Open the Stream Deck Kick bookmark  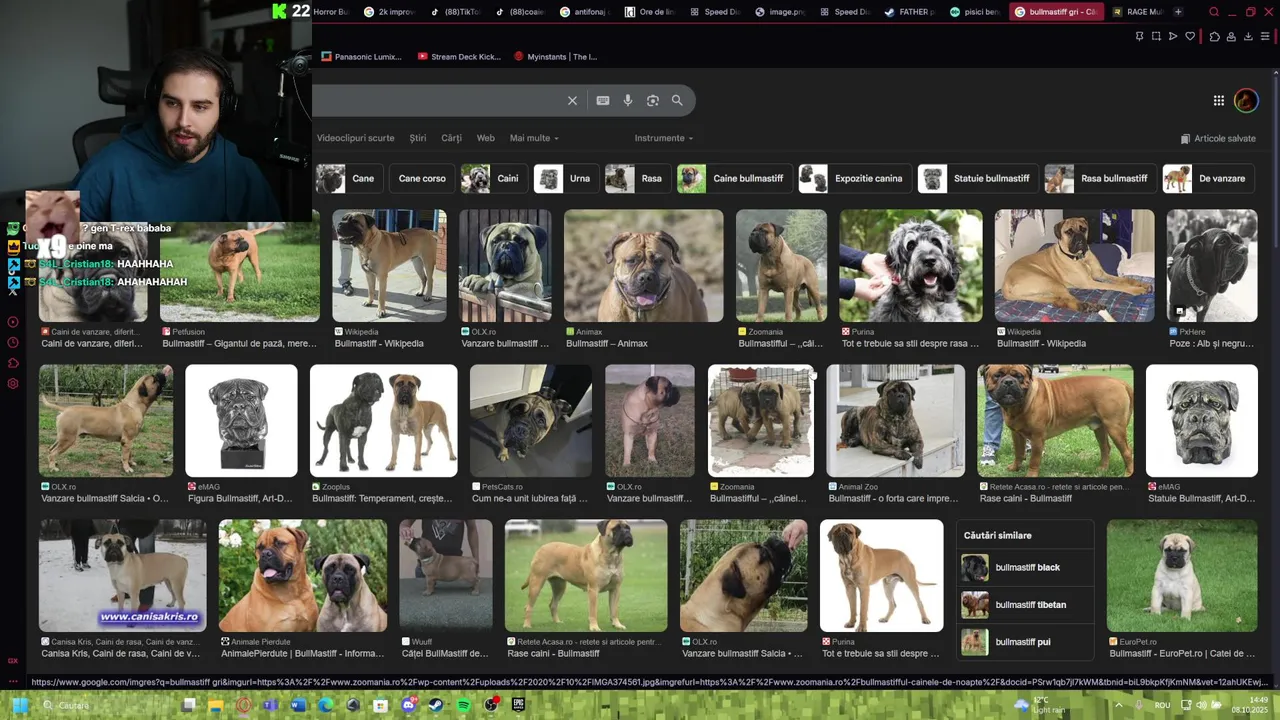(459, 57)
